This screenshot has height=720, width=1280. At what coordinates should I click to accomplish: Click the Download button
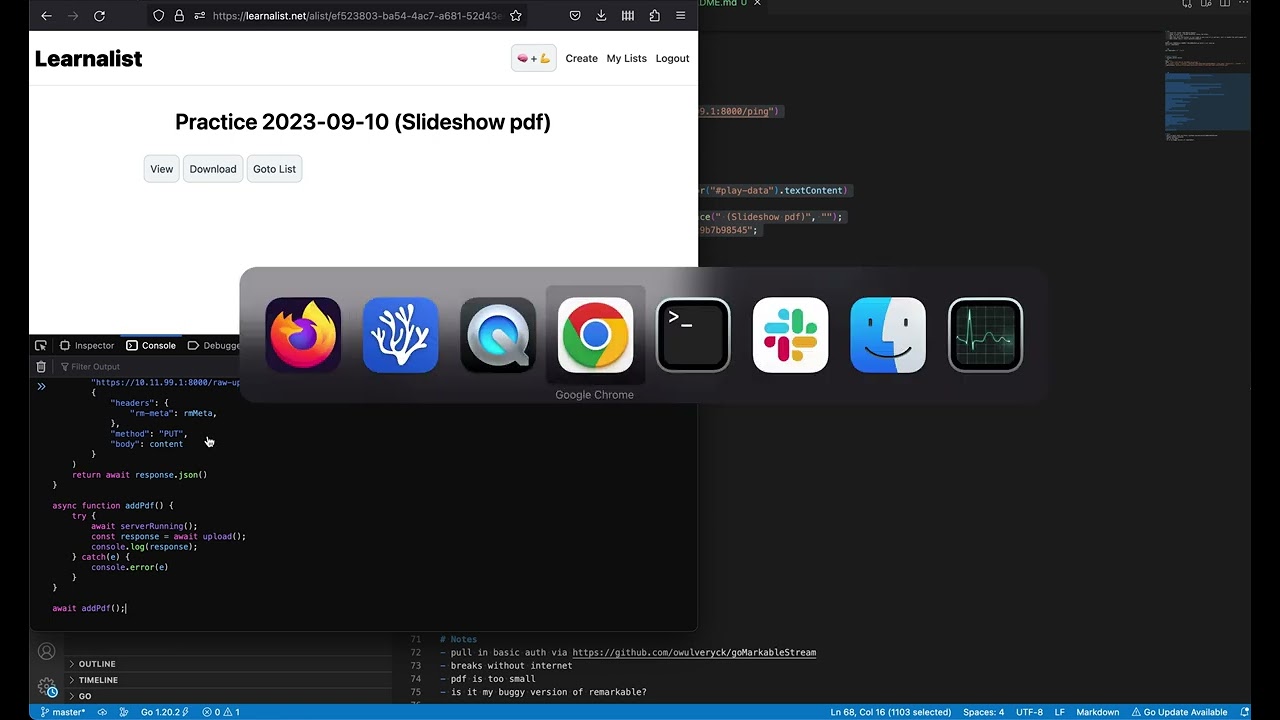[x=213, y=169]
